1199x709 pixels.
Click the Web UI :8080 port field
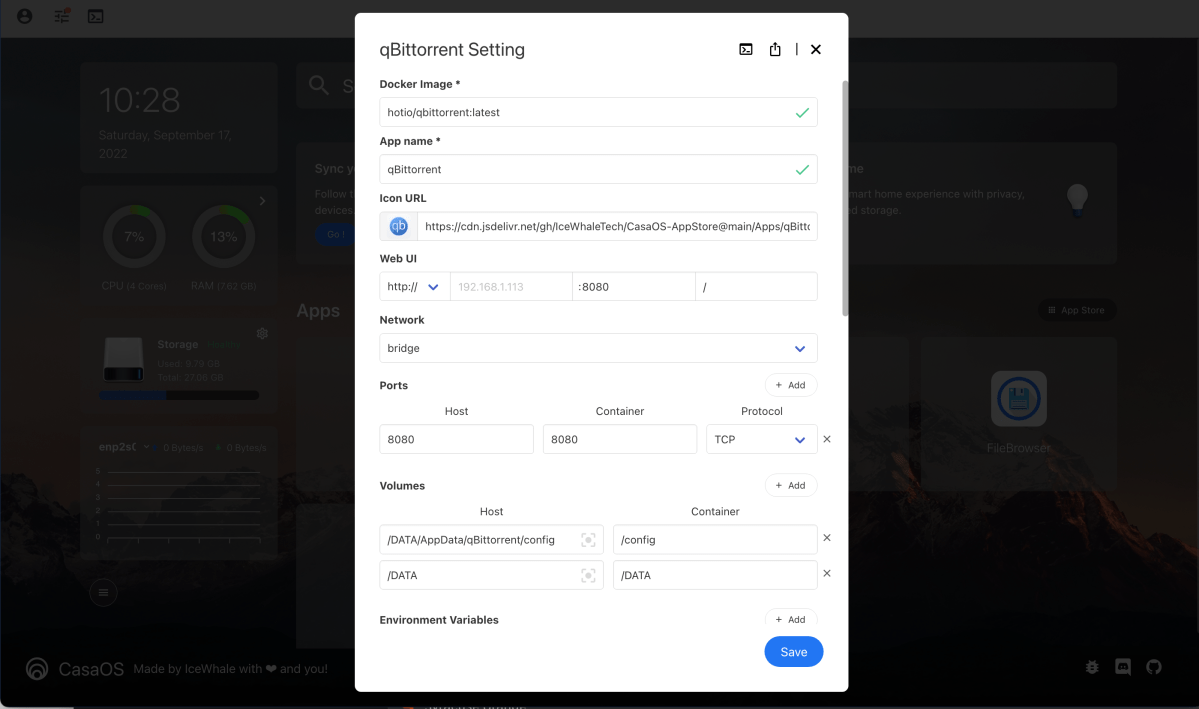coord(633,287)
